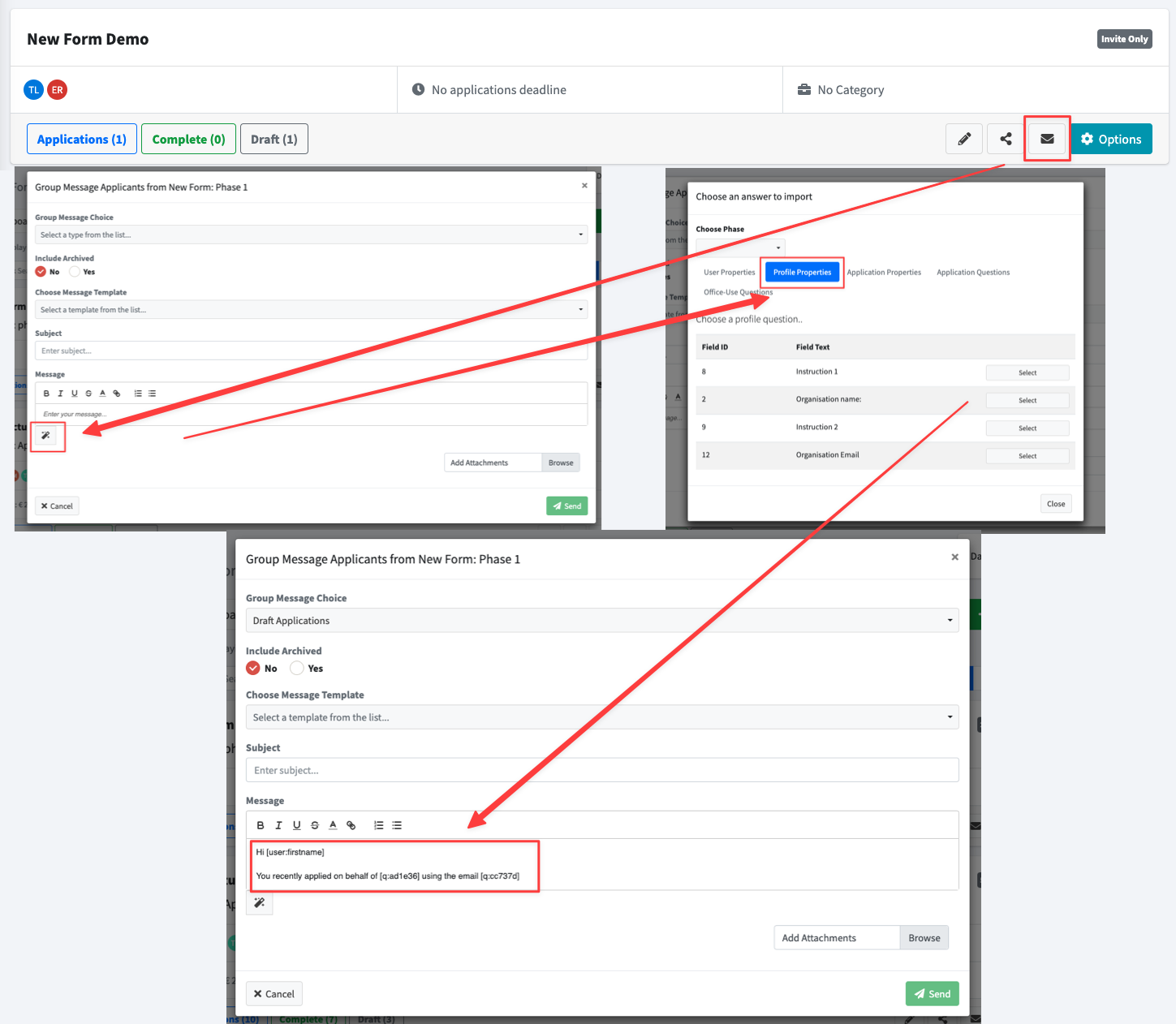This screenshot has width=1176, height=1024.
Task: Apply numbered list in the larger dialog's toolbar
Action: tap(378, 825)
